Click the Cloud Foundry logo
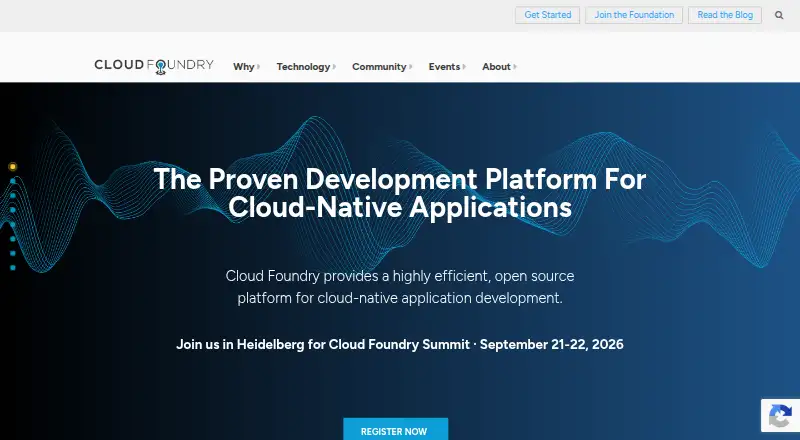 tap(154, 66)
